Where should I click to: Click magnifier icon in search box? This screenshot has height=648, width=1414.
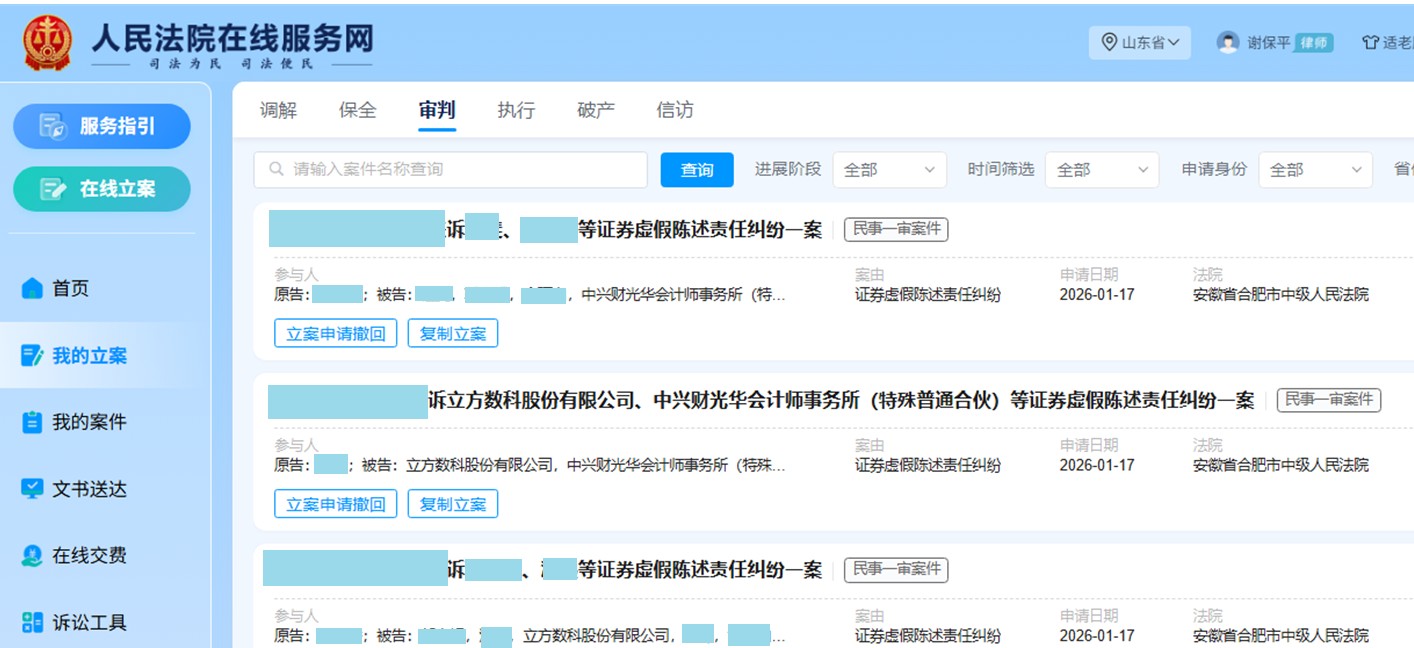(276, 169)
